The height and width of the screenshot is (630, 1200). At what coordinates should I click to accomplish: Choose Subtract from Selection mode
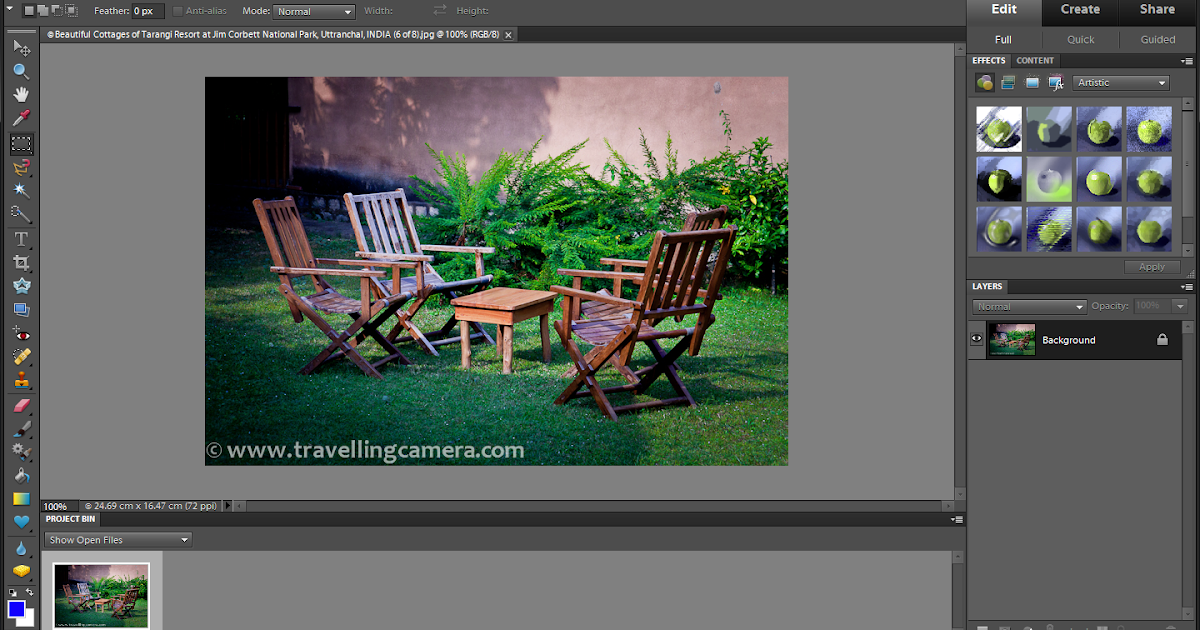57,11
